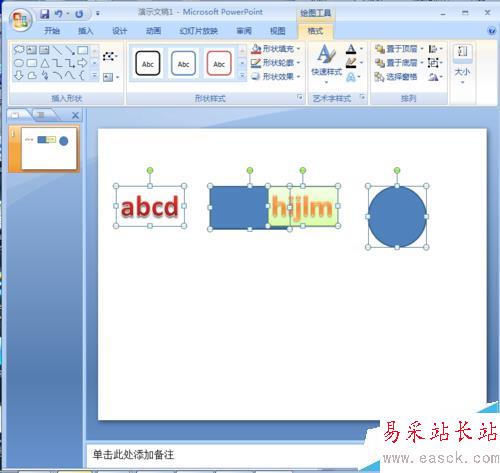Image resolution: width=500 pixels, height=473 pixels.
Task: Pick the rounded rectangle shape
Action: coord(32,63)
